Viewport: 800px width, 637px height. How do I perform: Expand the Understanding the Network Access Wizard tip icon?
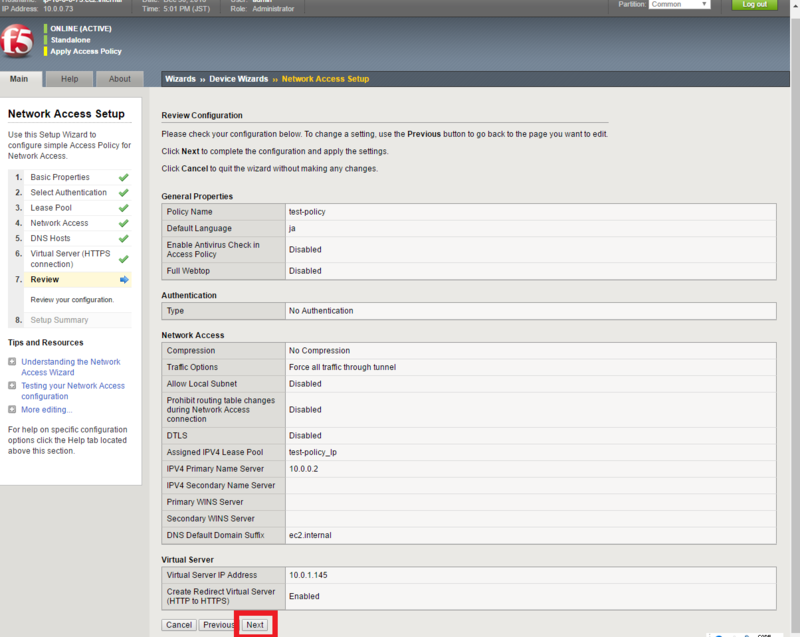tap(12, 362)
